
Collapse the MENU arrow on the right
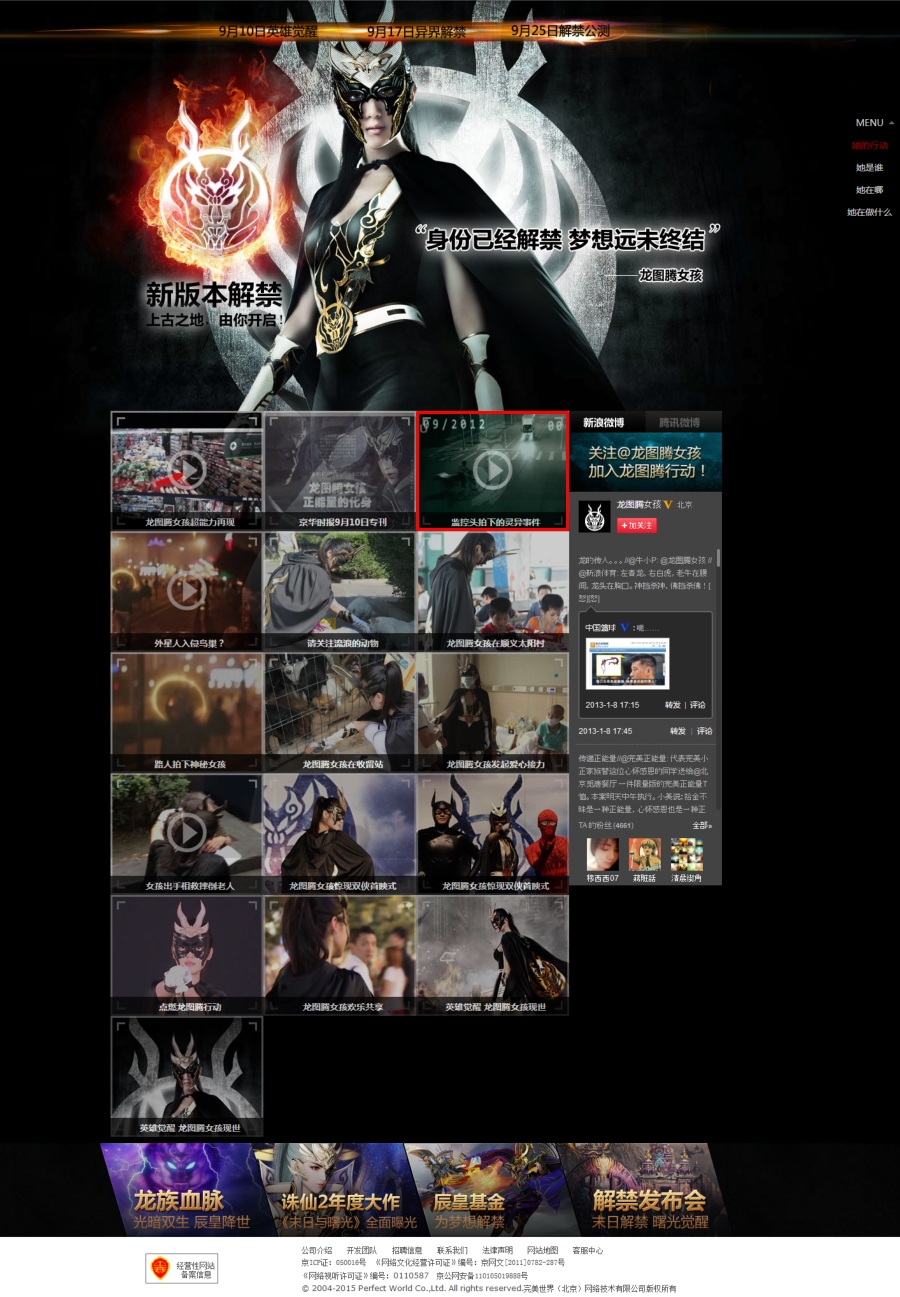892,123
